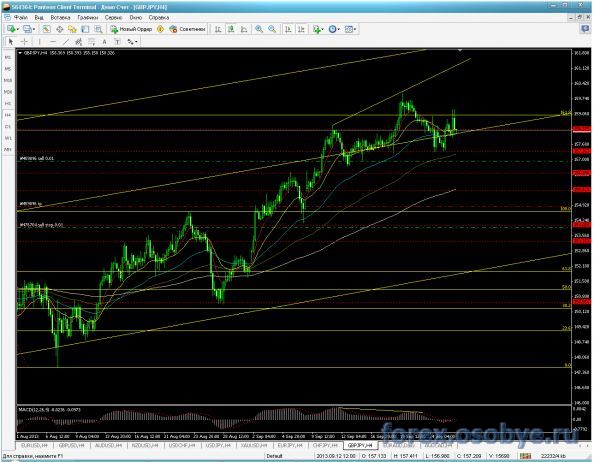
Task: Select the crosshair cursor tool
Action: pos(24,42)
